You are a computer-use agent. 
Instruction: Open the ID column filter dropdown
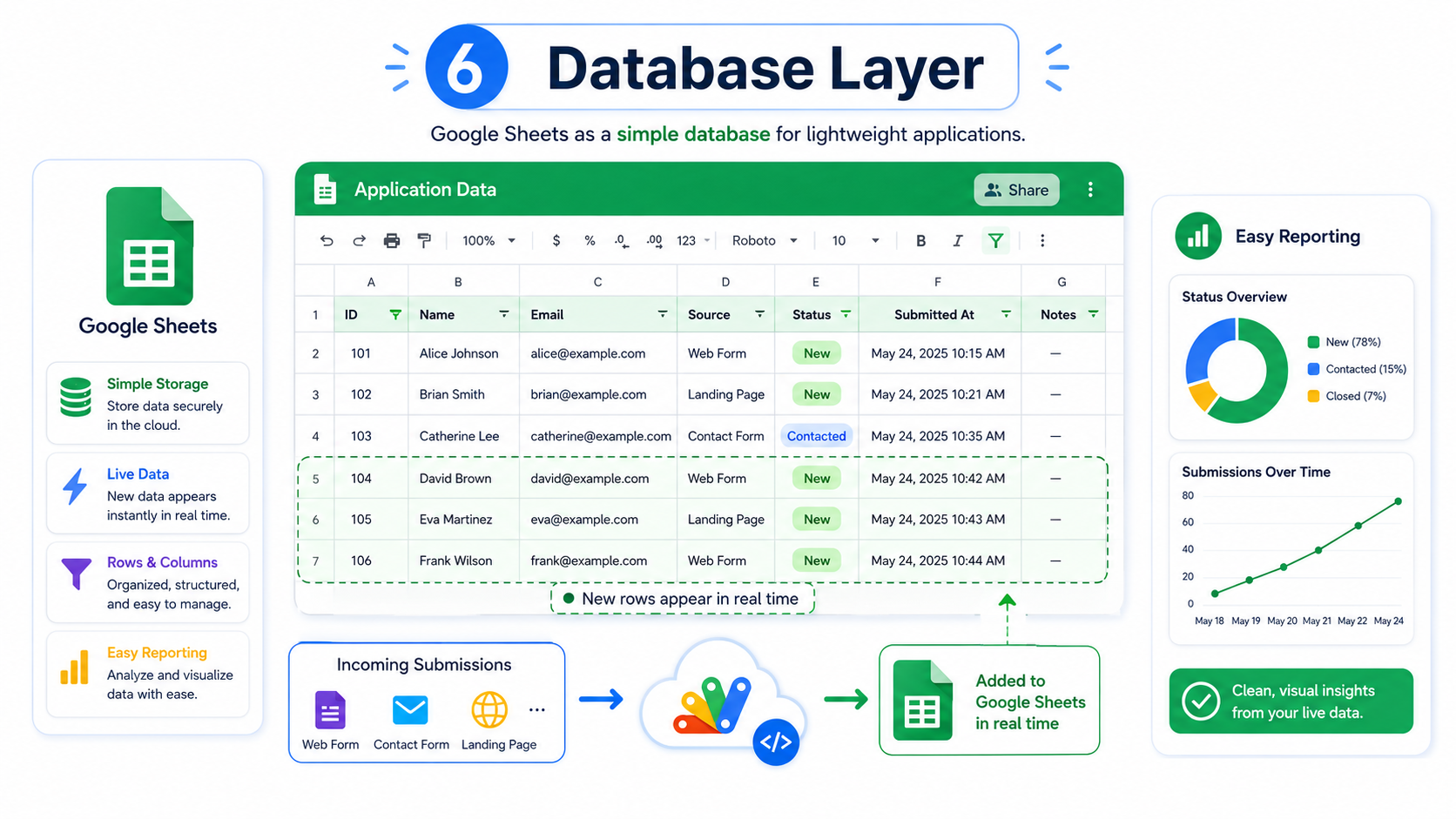pyautogui.click(x=395, y=315)
